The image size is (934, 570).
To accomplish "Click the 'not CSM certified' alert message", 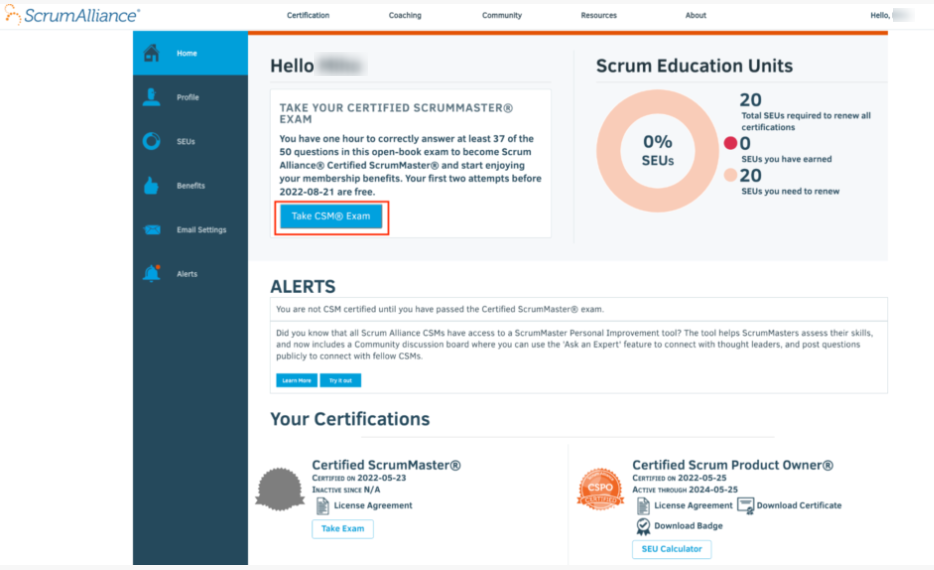I will (x=440, y=309).
